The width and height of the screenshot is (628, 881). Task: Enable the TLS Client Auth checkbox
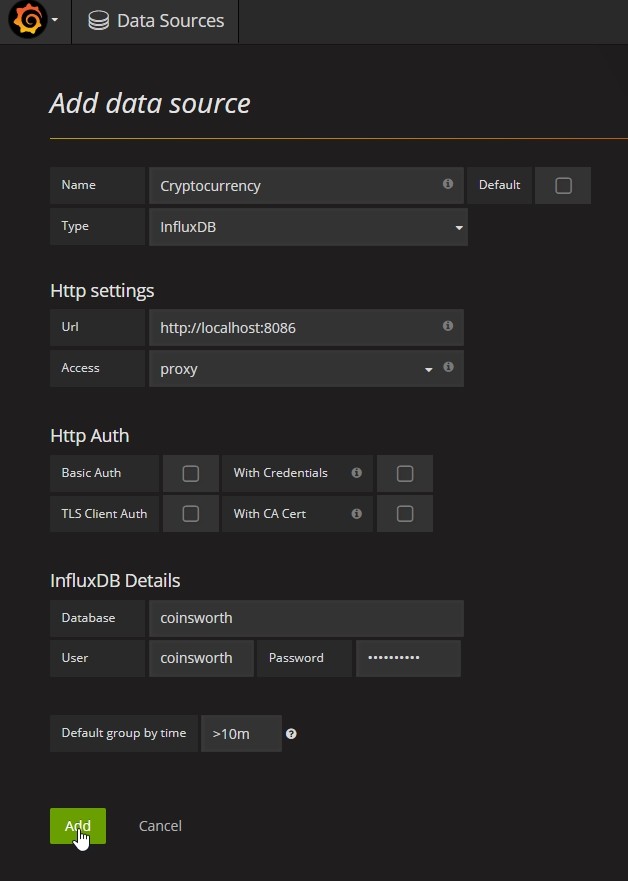[x=190, y=514]
